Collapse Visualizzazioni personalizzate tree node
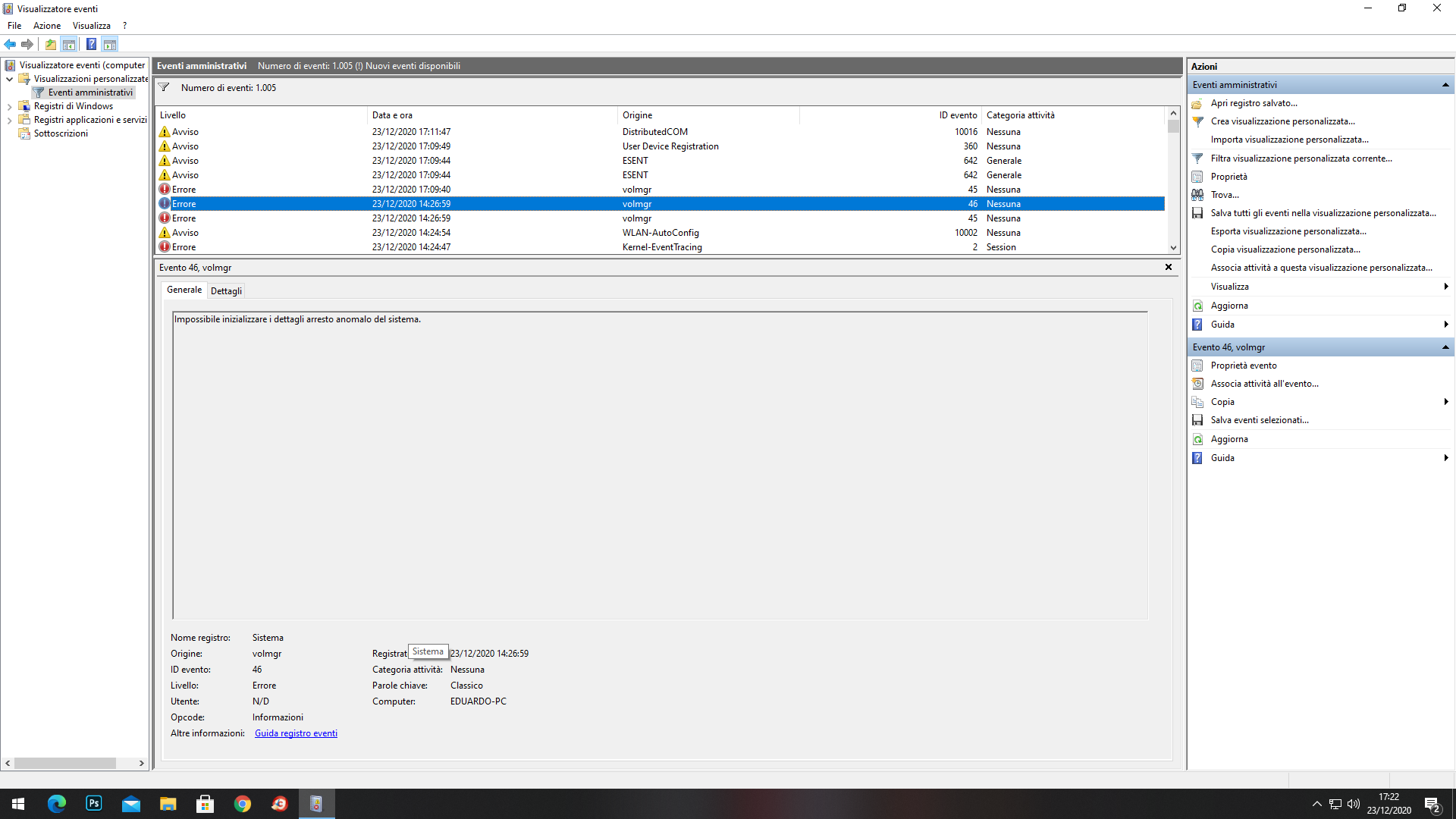1456x819 pixels. [9, 79]
